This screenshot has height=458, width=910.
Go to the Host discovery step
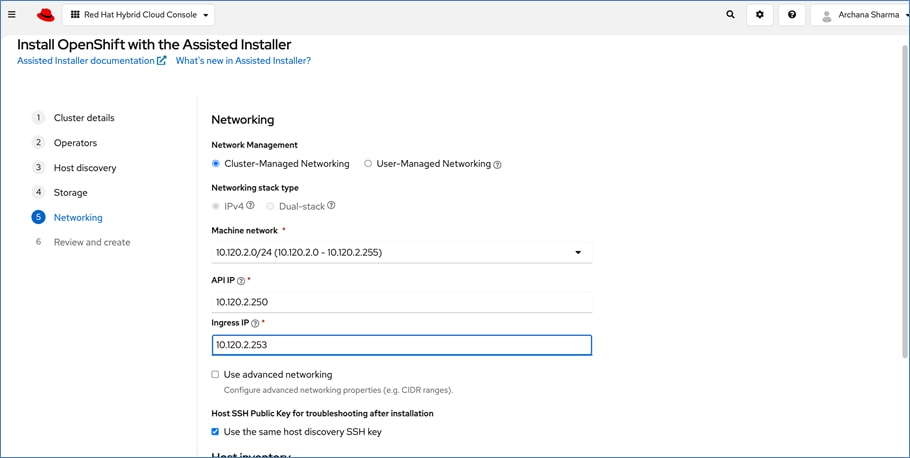[x=85, y=168]
